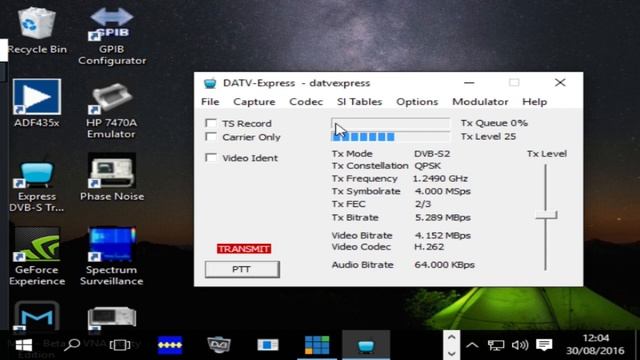640x360 pixels.
Task: Click the Tx Level 25 label
Action: tap(488, 136)
